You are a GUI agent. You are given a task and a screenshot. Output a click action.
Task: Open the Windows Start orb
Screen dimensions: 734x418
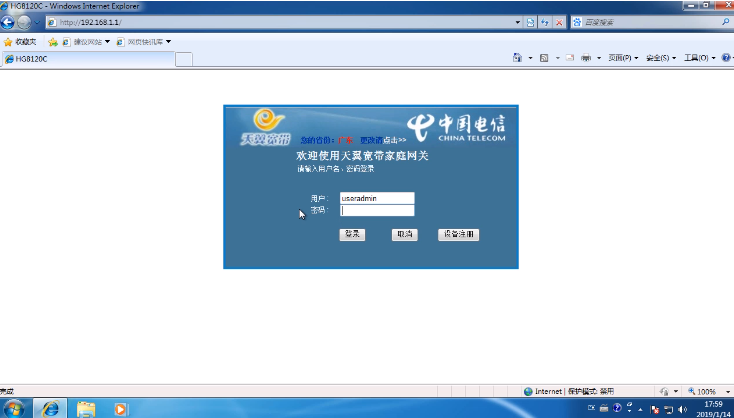tap(14, 409)
